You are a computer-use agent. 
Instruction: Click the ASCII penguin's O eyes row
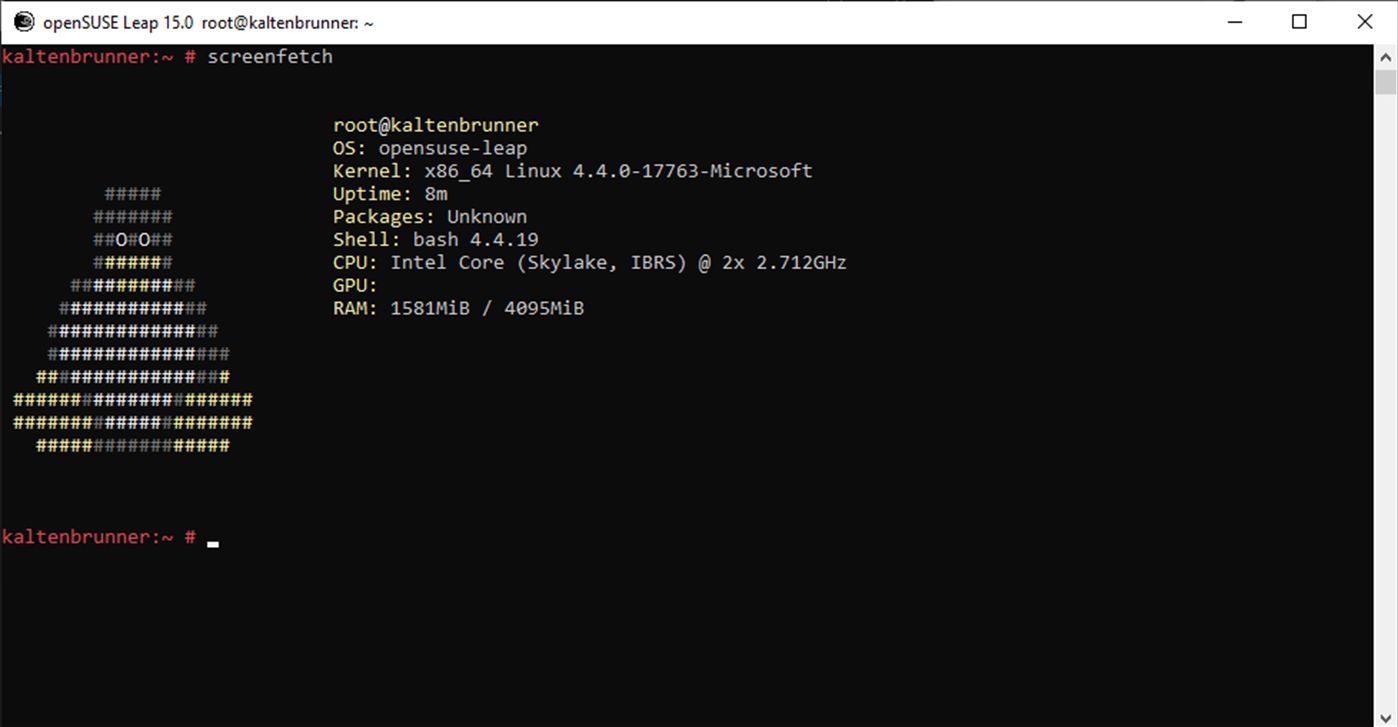coord(133,240)
